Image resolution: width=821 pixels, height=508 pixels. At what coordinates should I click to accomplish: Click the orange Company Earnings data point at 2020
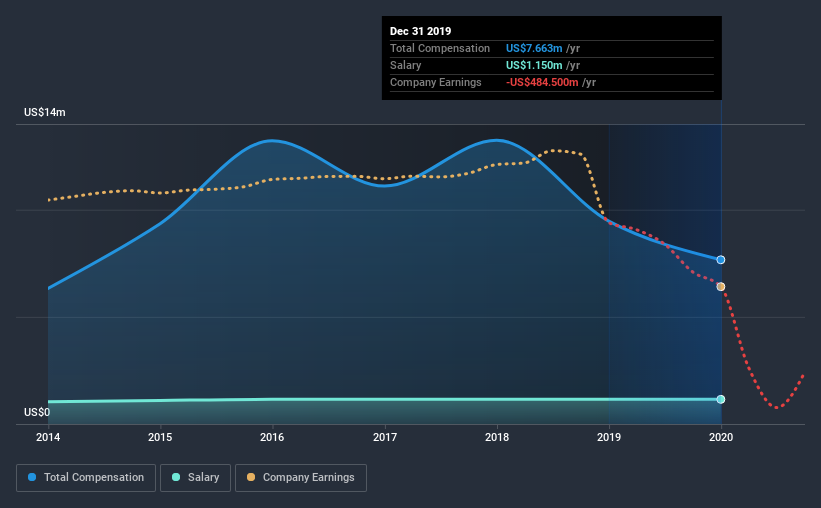pos(720,286)
